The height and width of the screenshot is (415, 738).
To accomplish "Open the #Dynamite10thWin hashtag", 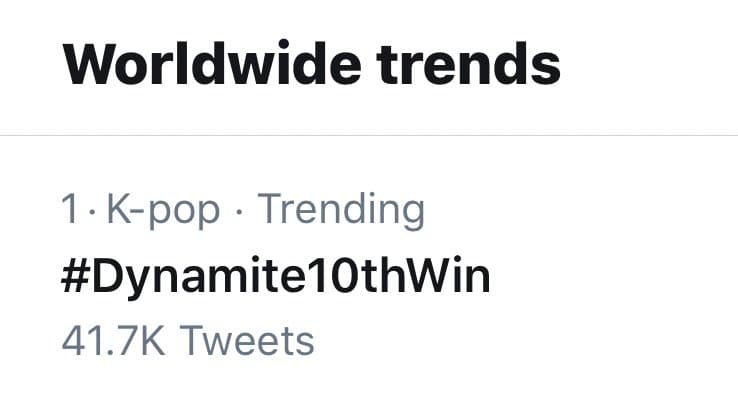I will pyautogui.click(x=276, y=276).
